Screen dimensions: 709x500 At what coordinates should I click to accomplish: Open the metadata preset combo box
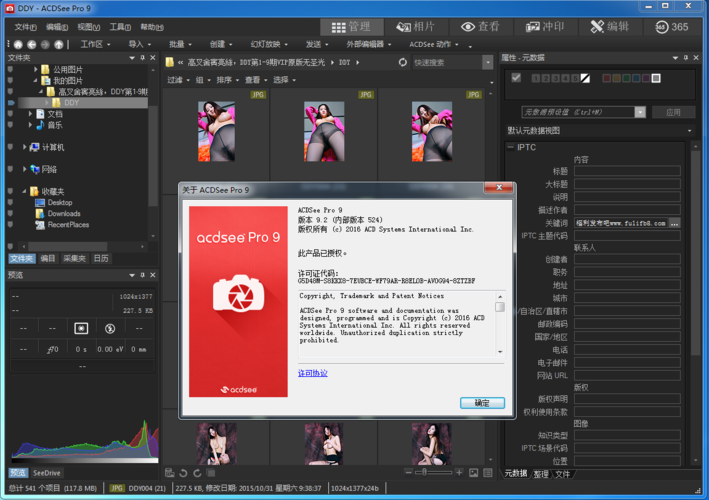click(584, 112)
